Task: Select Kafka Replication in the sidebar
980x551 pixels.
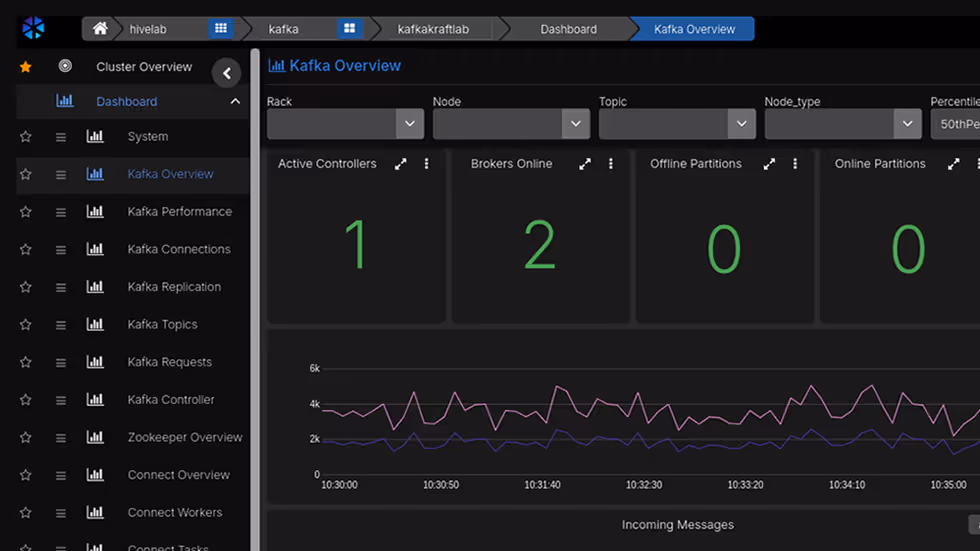Action: (174, 287)
